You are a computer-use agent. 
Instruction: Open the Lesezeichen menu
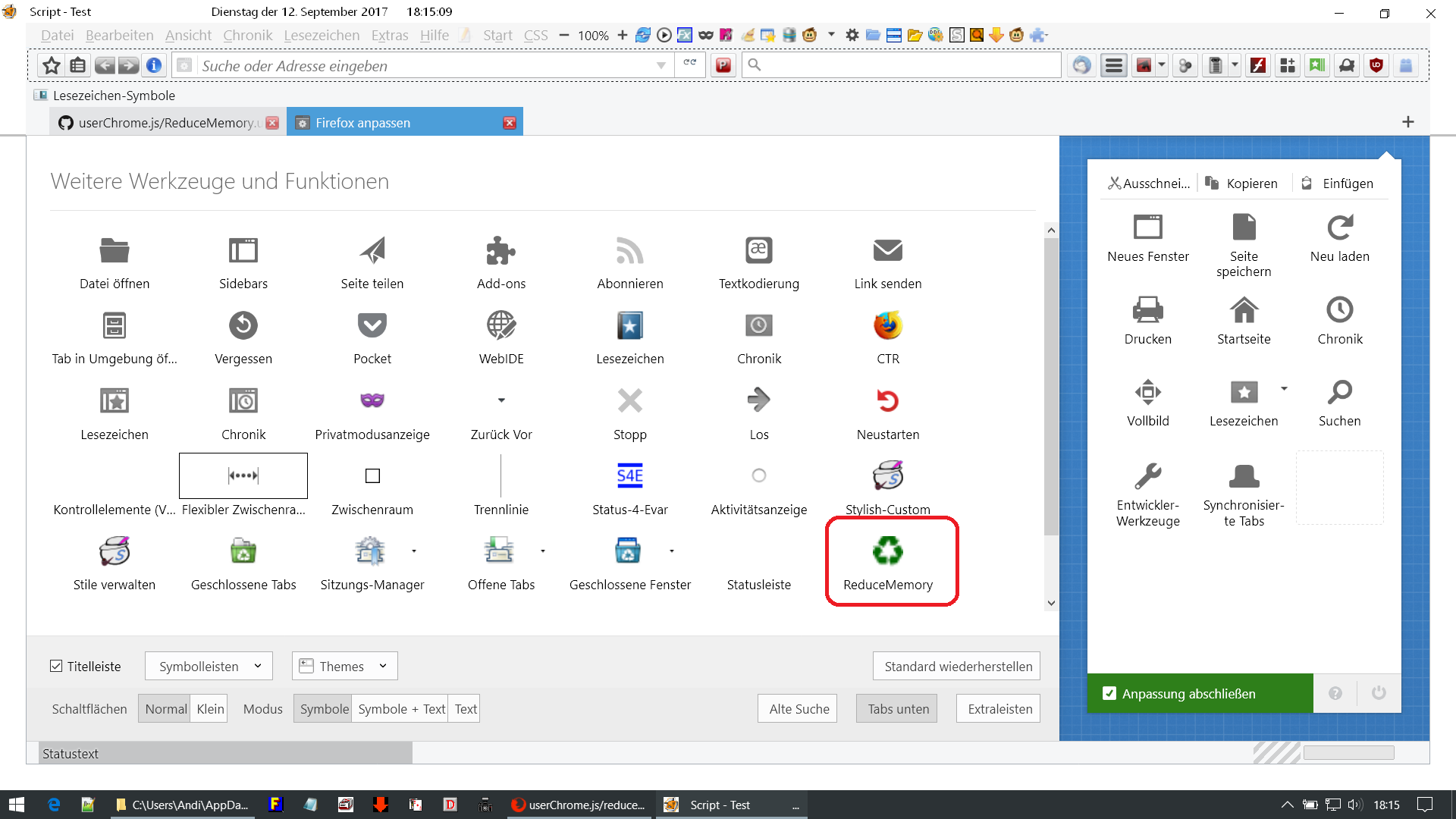[x=322, y=36]
